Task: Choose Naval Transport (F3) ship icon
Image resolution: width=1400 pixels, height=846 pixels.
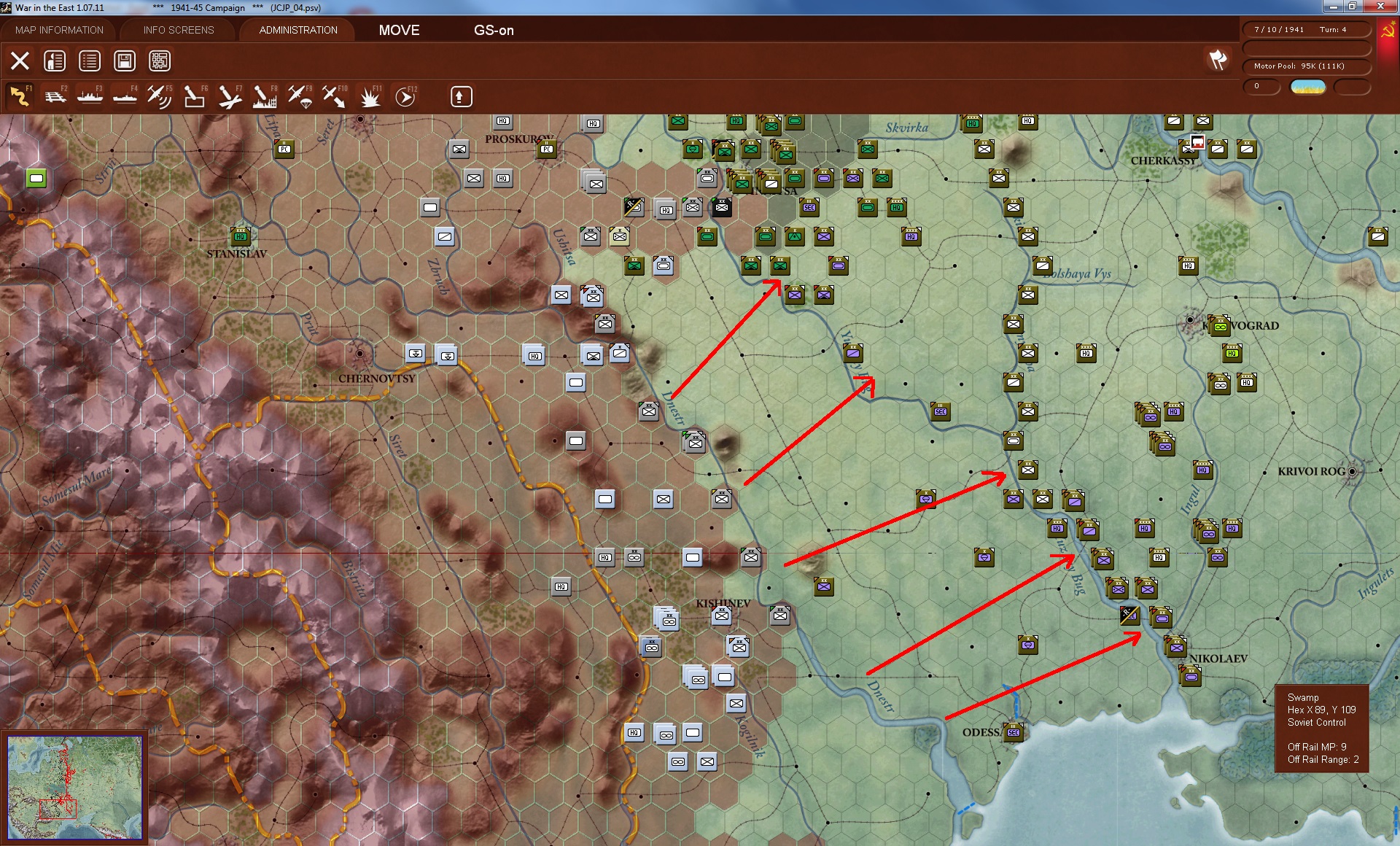Action: click(x=90, y=96)
